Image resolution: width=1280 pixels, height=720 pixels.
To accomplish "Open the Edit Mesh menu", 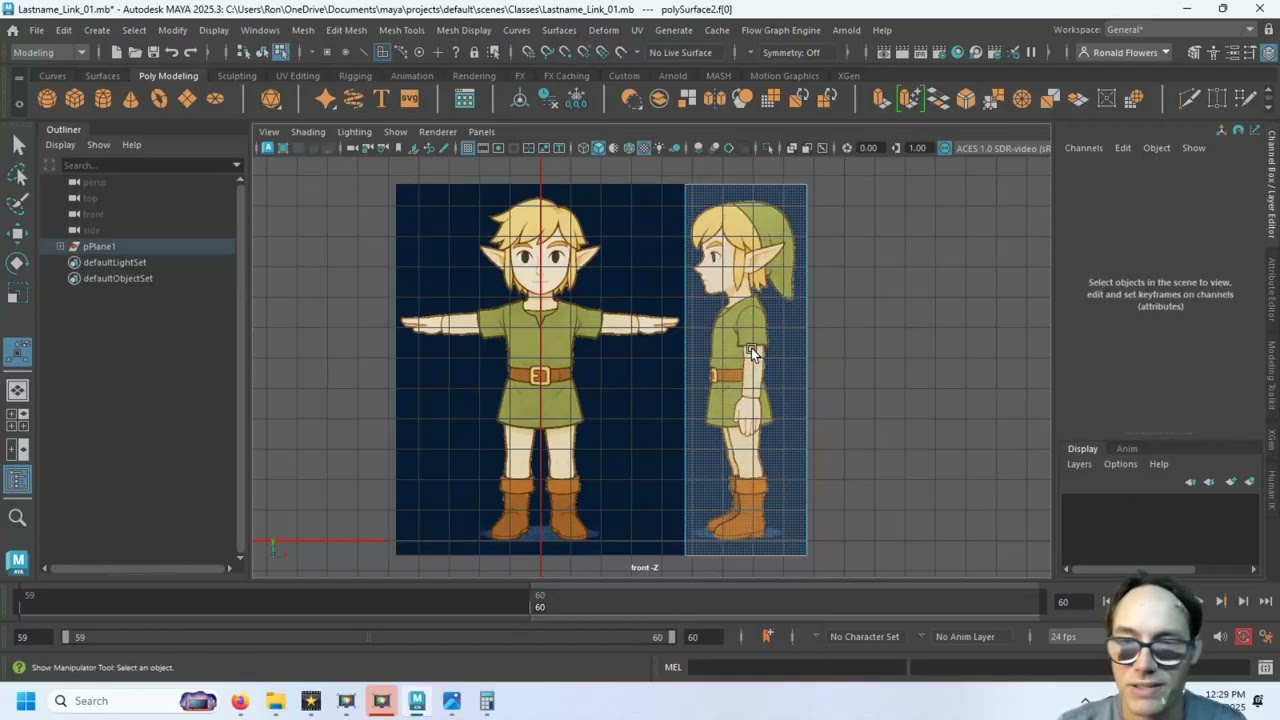I will coord(346,30).
